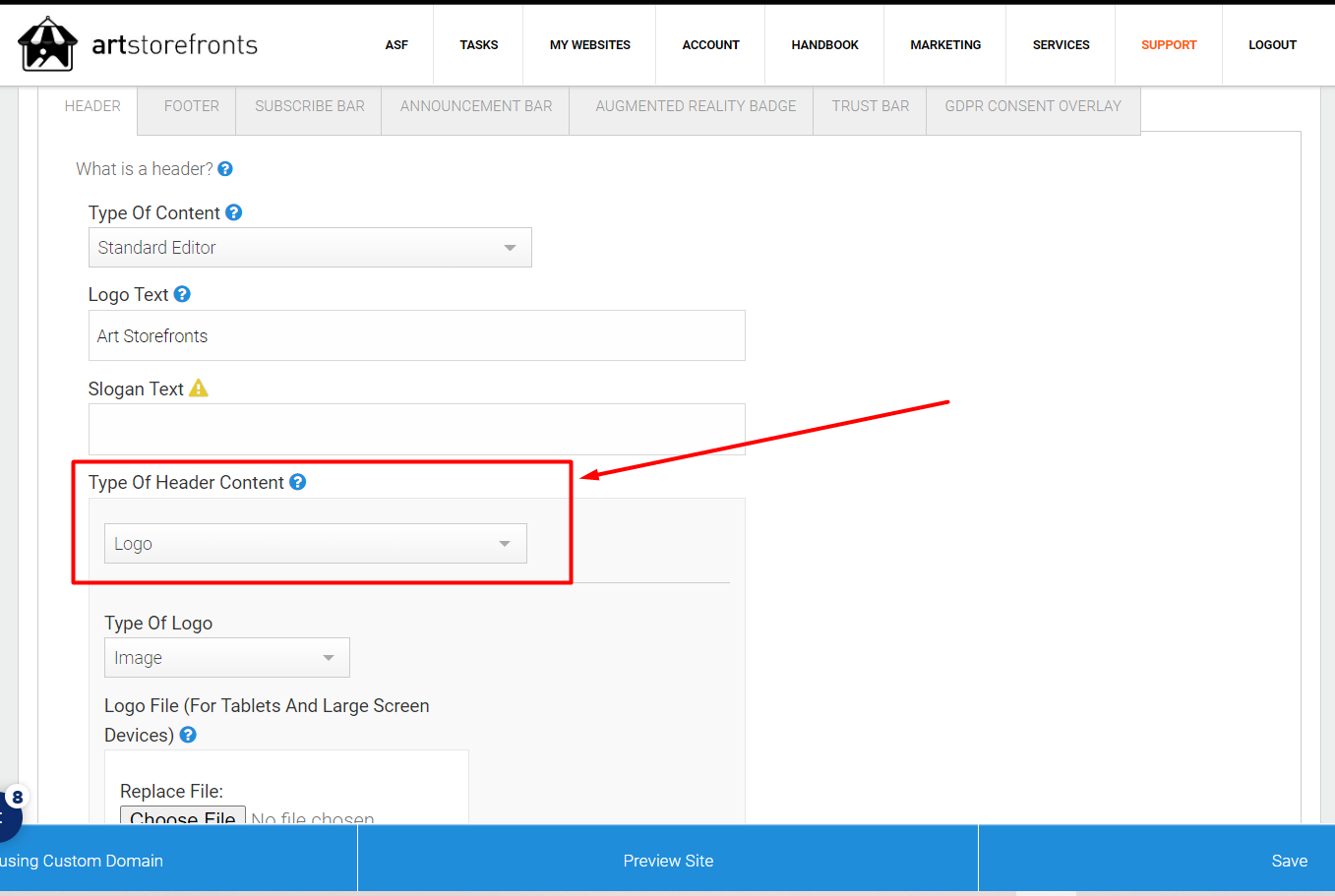
Task: Open My Websites in top navigation
Action: (590, 45)
